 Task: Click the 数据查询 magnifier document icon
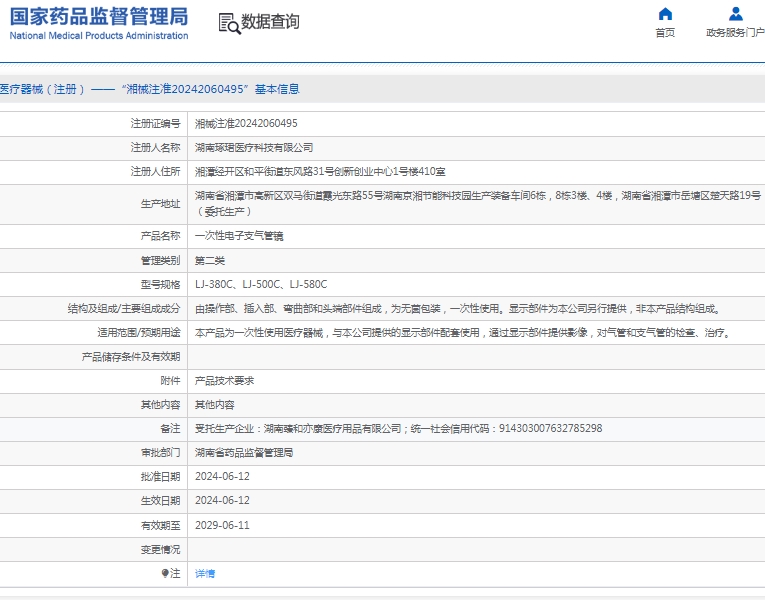tap(229, 23)
